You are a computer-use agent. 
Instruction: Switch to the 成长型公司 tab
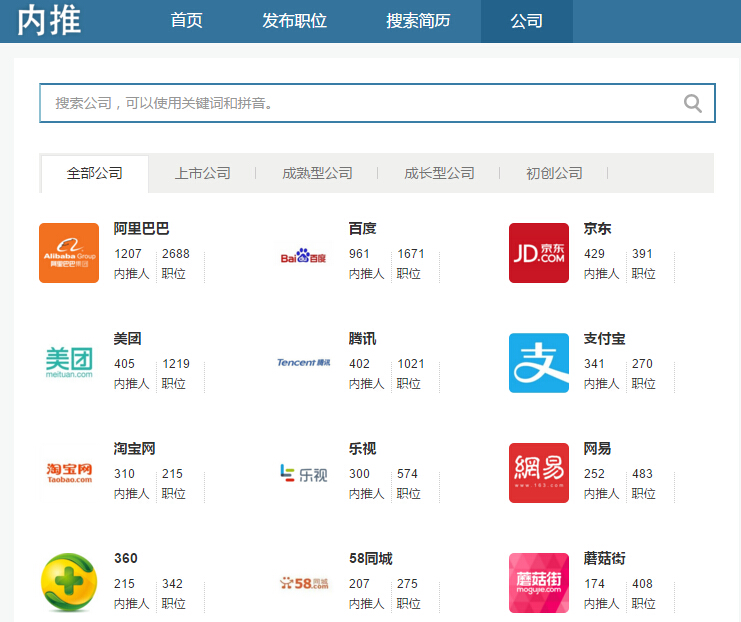(x=439, y=173)
